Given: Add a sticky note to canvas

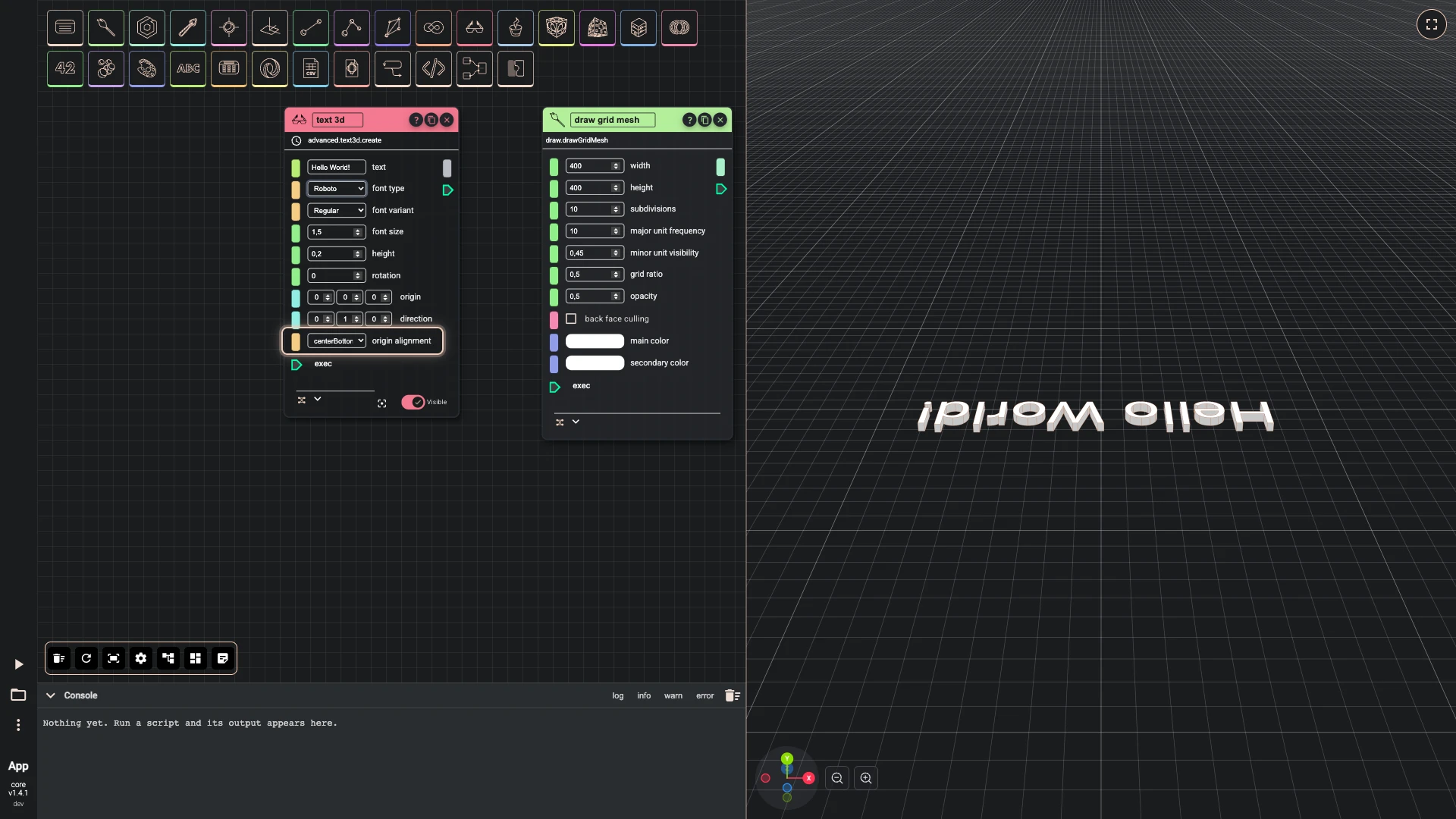Looking at the screenshot, I should pyautogui.click(x=223, y=658).
